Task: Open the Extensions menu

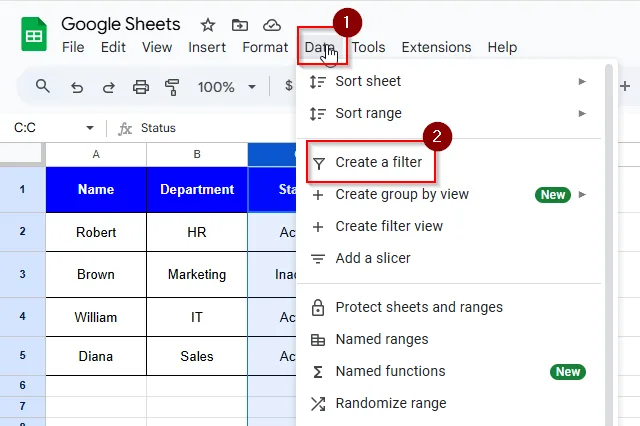Action: point(436,47)
